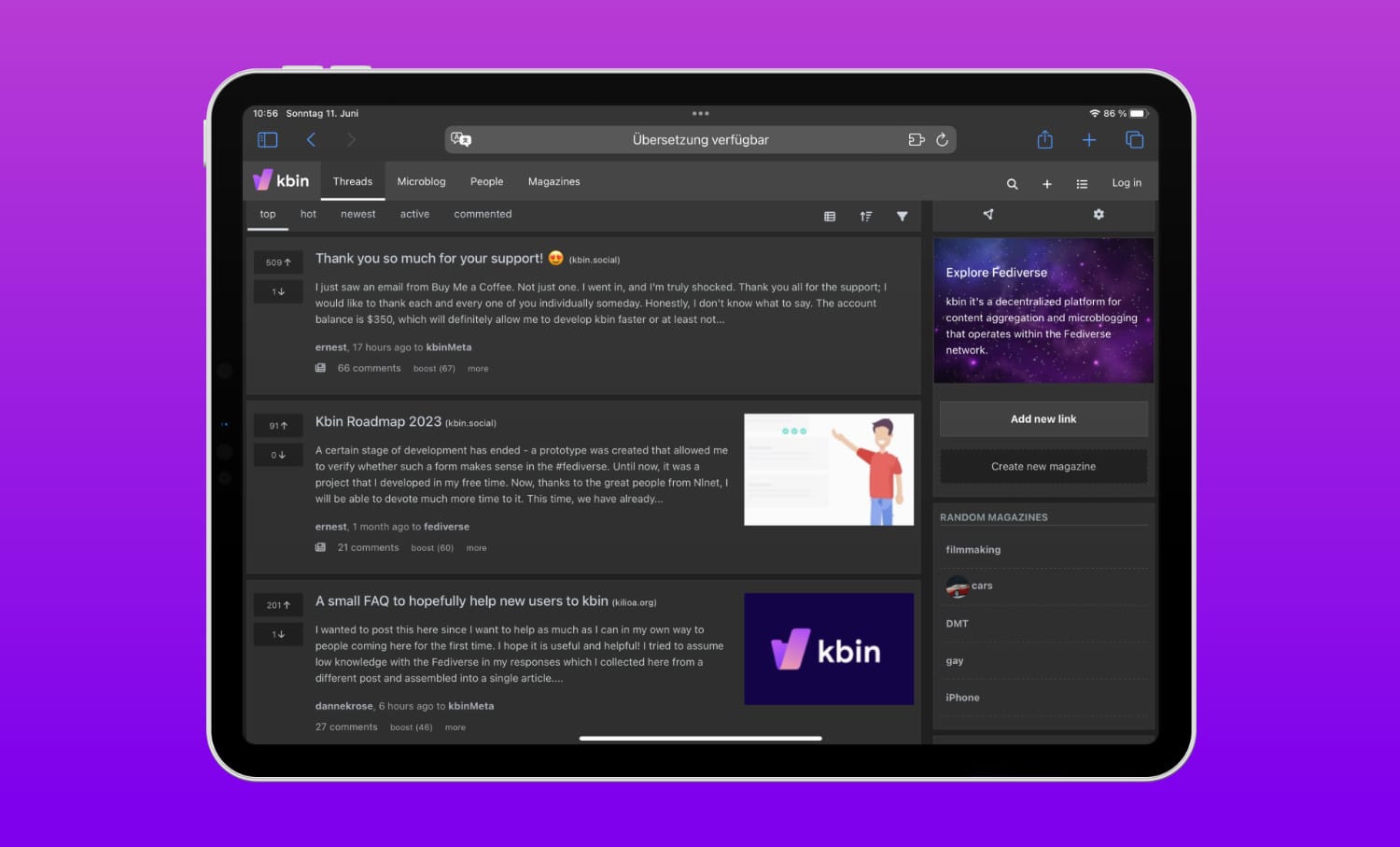Open the People tab
Viewport: 1400px width, 847px height.
point(486,181)
